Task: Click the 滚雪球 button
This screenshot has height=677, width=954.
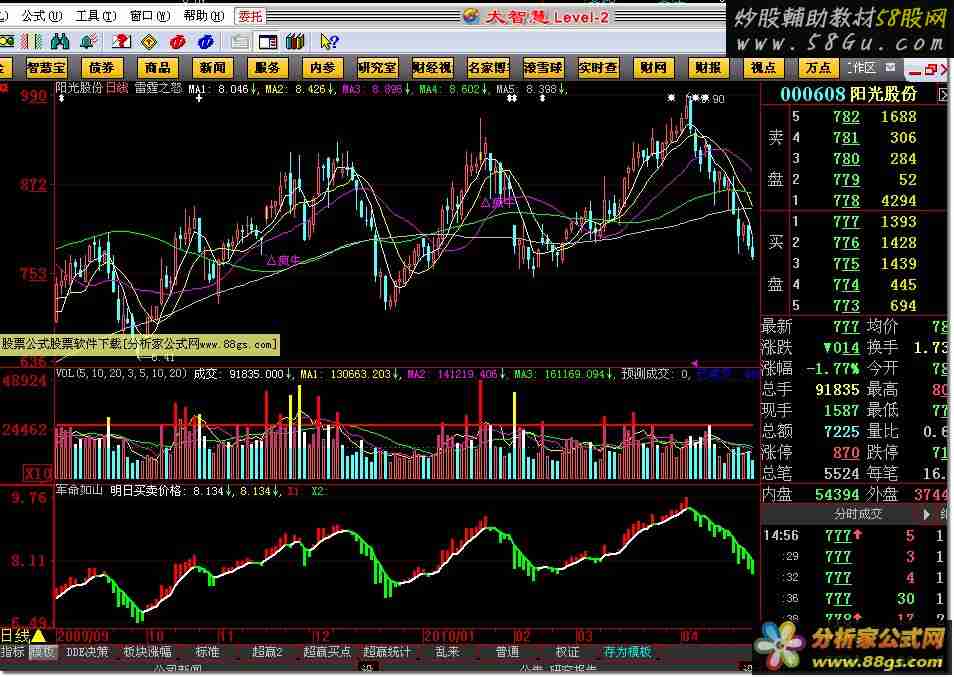Action: point(543,68)
